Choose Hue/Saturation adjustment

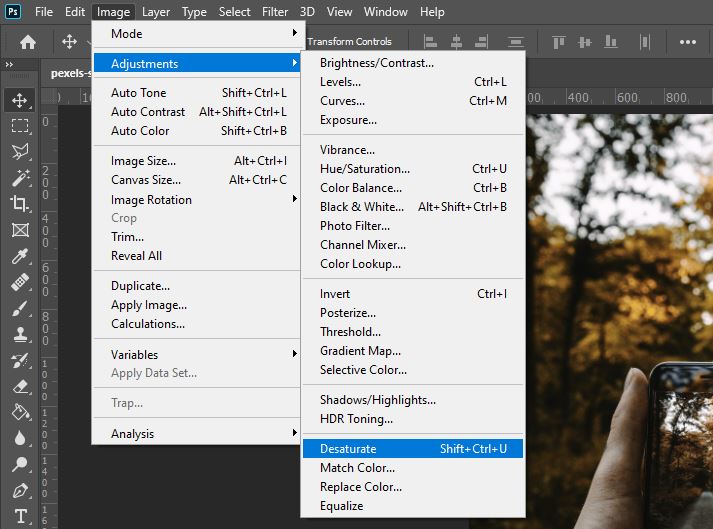coord(413,169)
